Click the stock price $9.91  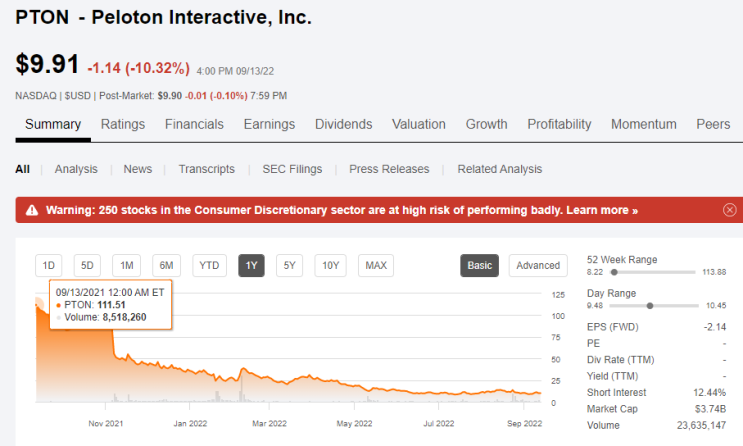(47, 64)
